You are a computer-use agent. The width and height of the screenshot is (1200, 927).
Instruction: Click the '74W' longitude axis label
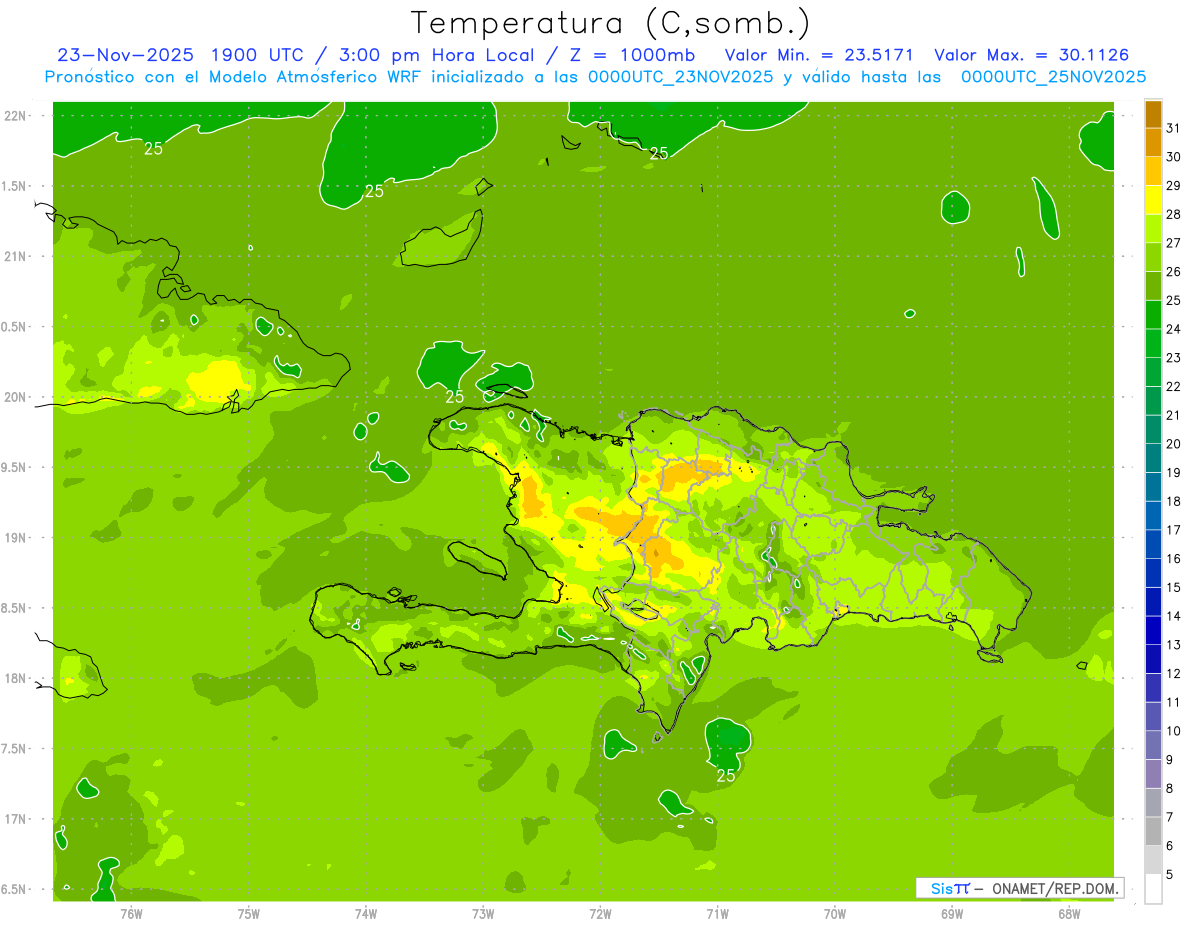click(x=365, y=914)
